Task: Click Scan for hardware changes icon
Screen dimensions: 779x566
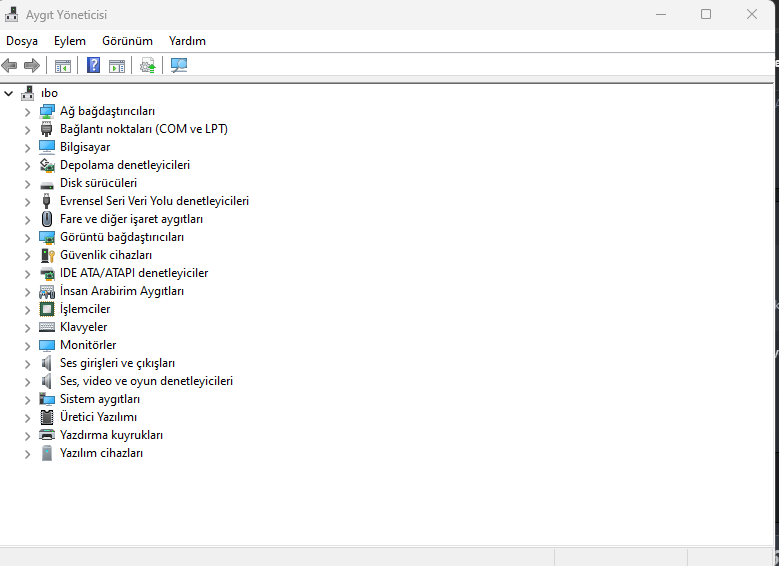Action: (179, 66)
